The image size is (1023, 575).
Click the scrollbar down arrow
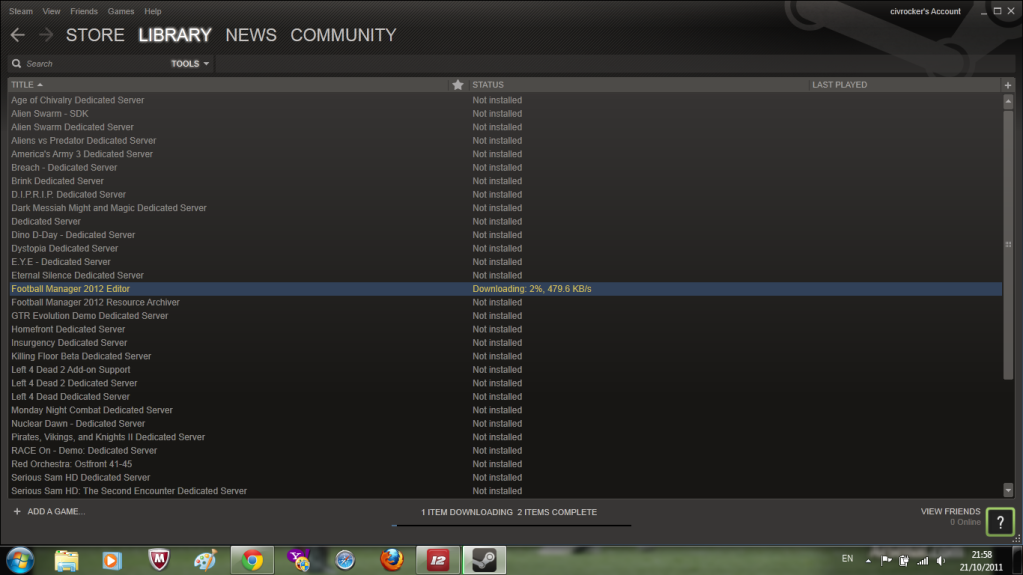1008,490
